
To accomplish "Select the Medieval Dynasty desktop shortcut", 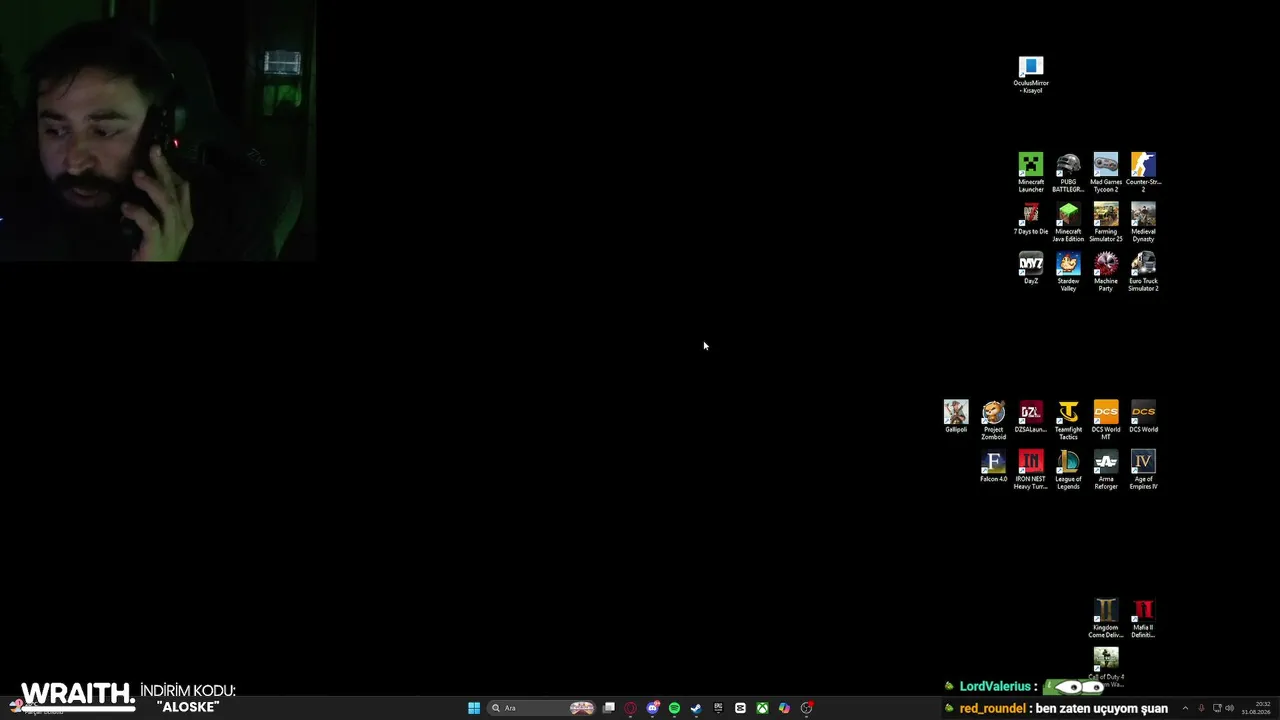I will [1143, 222].
